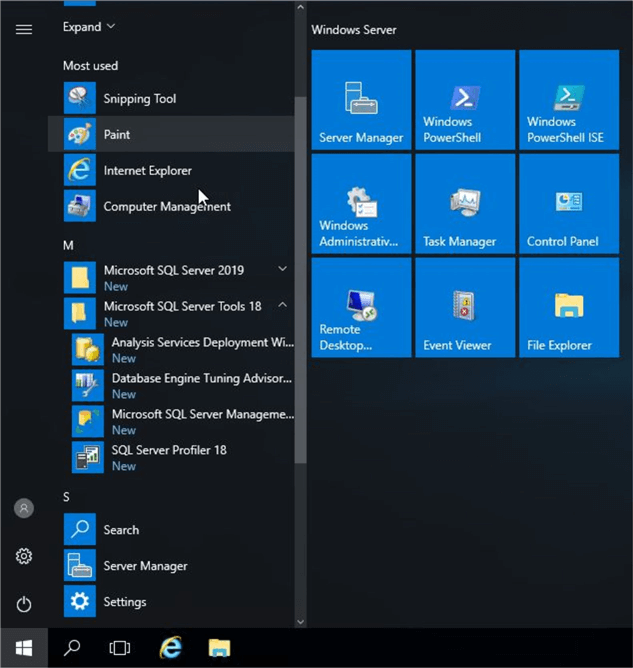Click the Remote Desktop tile
633x668 pixels.
point(361,307)
